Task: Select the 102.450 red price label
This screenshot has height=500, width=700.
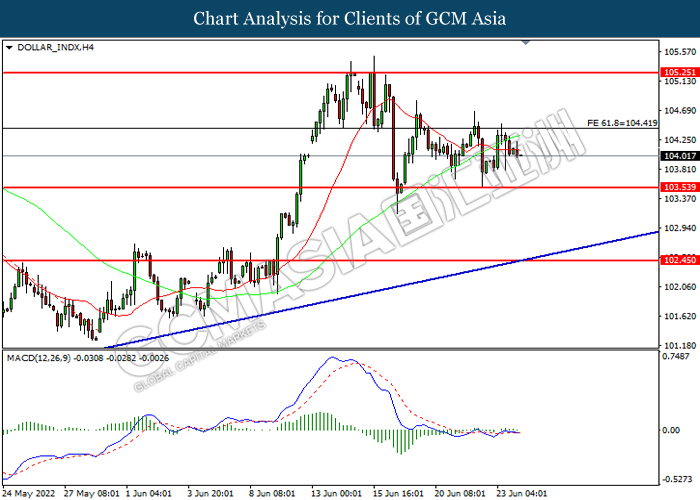Action: tap(679, 260)
